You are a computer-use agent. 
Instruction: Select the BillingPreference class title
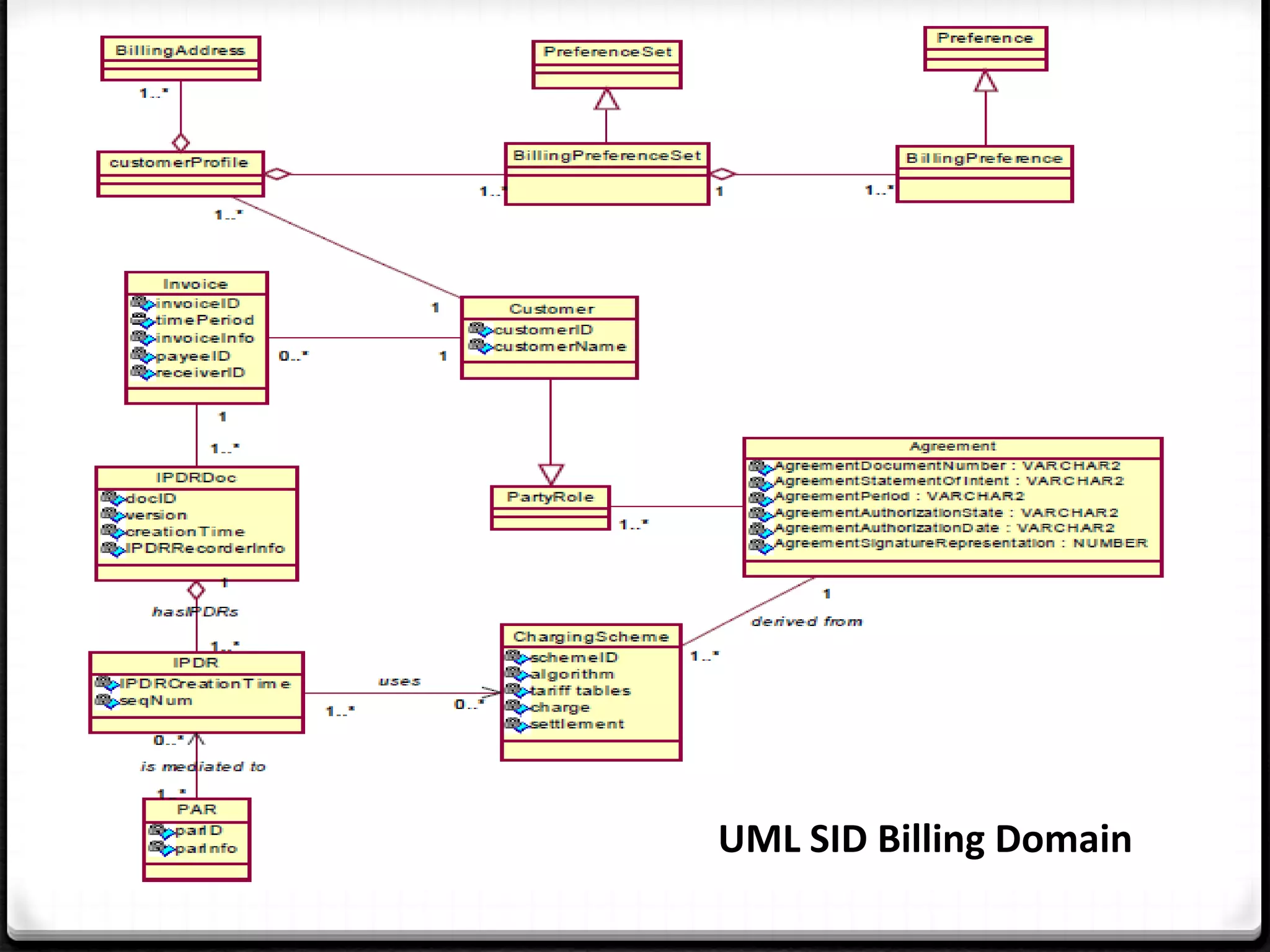click(x=985, y=158)
